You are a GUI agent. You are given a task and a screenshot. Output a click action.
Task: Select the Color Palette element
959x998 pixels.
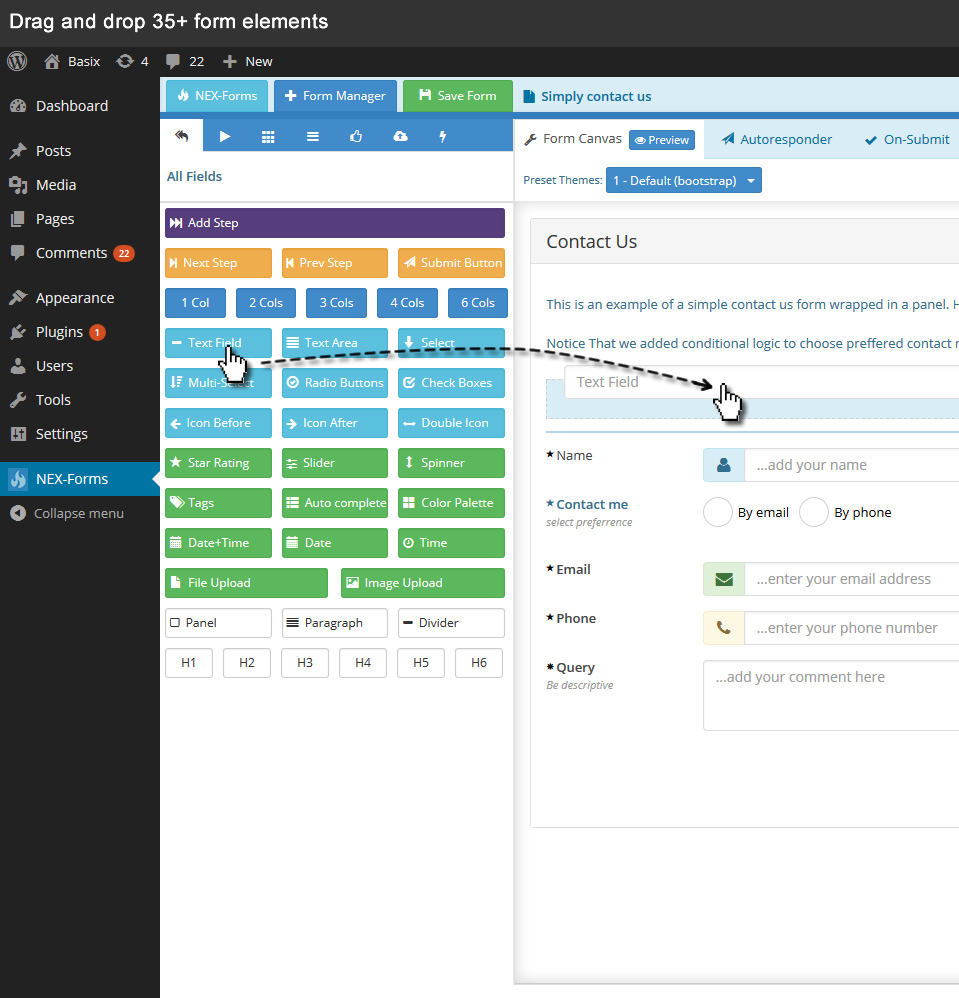point(451,503)
